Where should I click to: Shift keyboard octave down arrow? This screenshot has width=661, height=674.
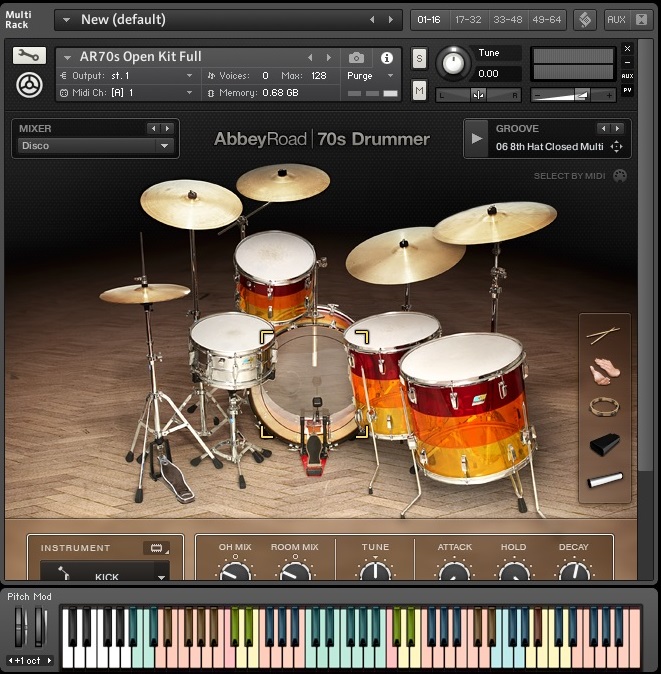pos(11,660)
